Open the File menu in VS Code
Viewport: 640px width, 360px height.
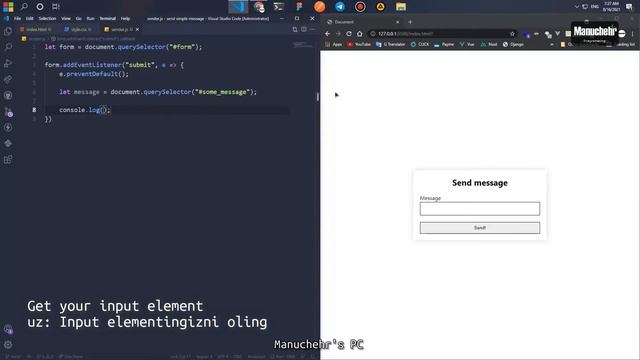tap(17, 18)
